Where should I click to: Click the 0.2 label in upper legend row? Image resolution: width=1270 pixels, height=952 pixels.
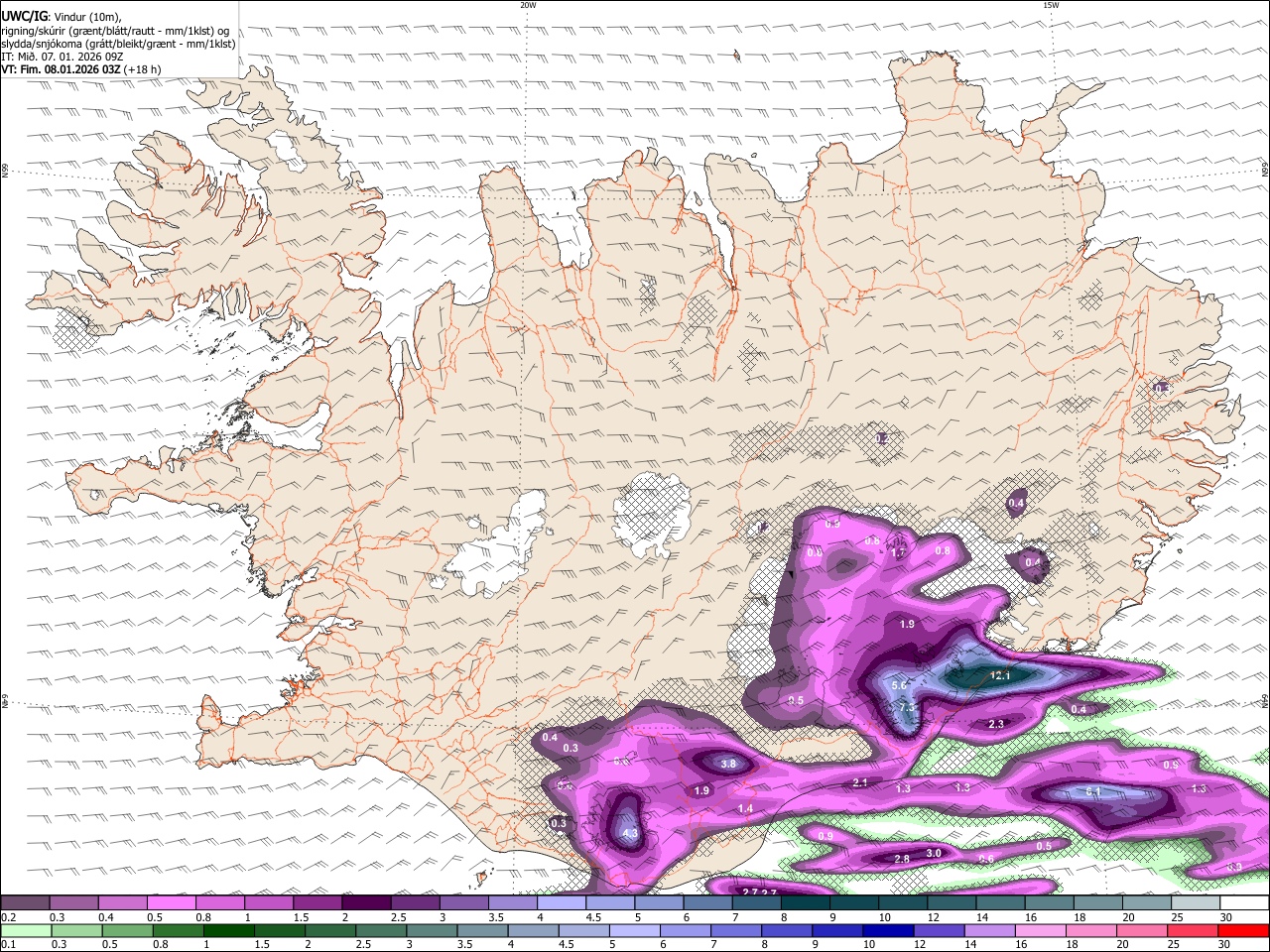[8, 917]
